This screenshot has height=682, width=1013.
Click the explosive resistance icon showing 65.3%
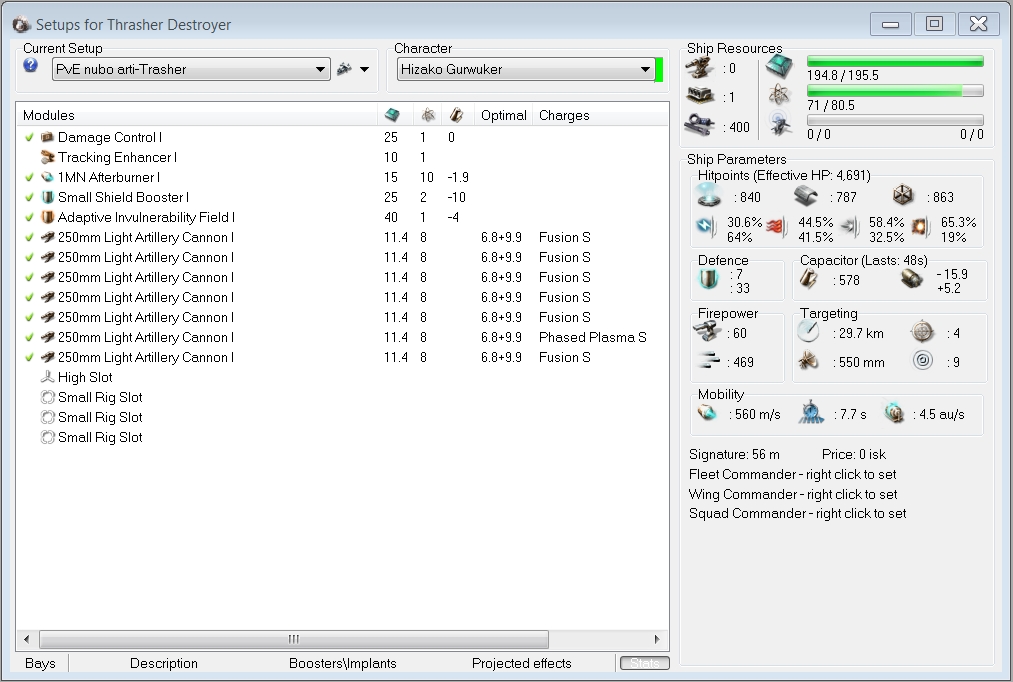pyautogui.click(x=921, y=227)
